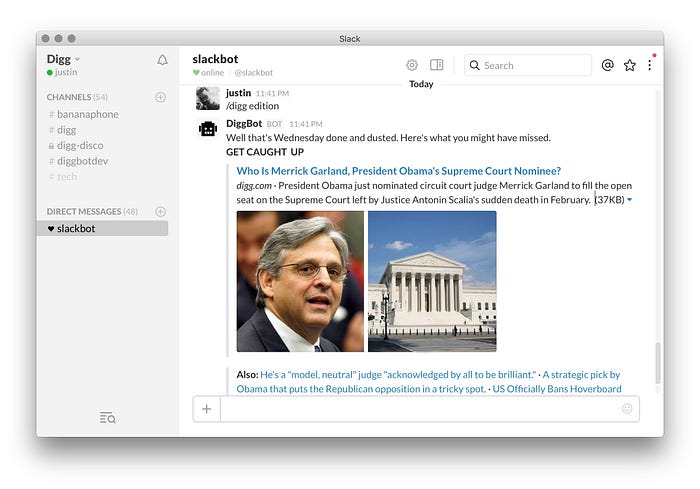The width and height of the screenshot is (700, 489).
Task: Open "model, neutral" judge link
Action: point(398,375)
